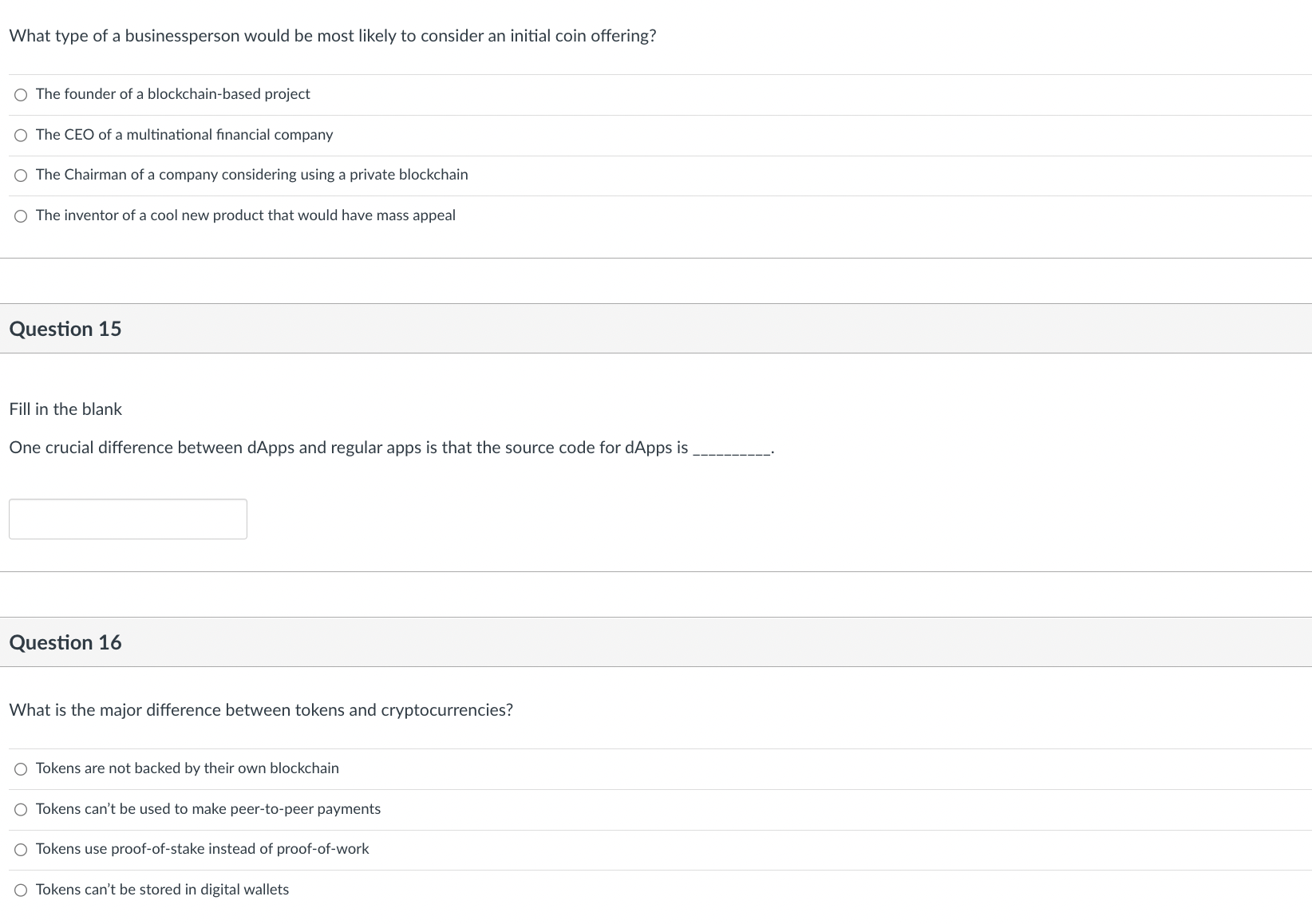
Task: Click inside the empty answer field under Question 15
Action: [x=128, y=519]
